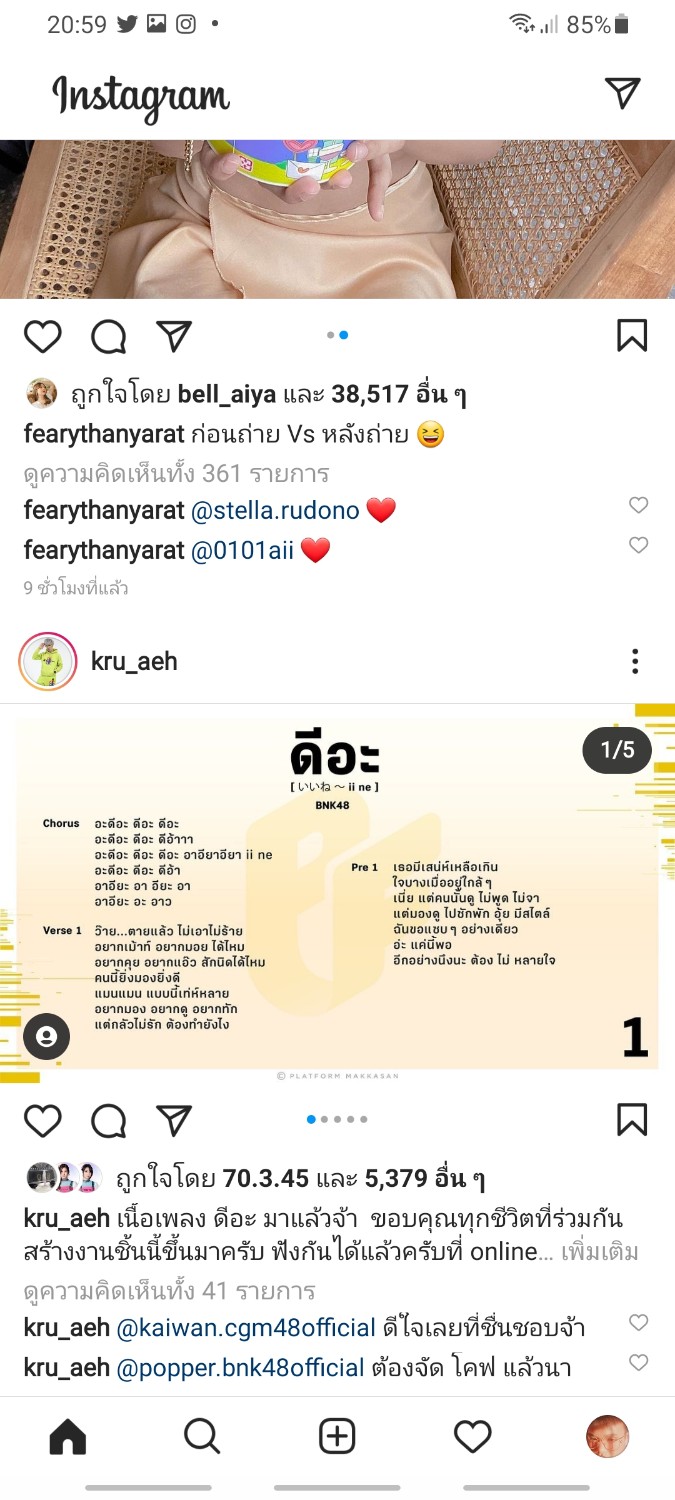Open kru_aeh post options three-dot menu
Screen dimensions: 675x1500
(635, 661)
